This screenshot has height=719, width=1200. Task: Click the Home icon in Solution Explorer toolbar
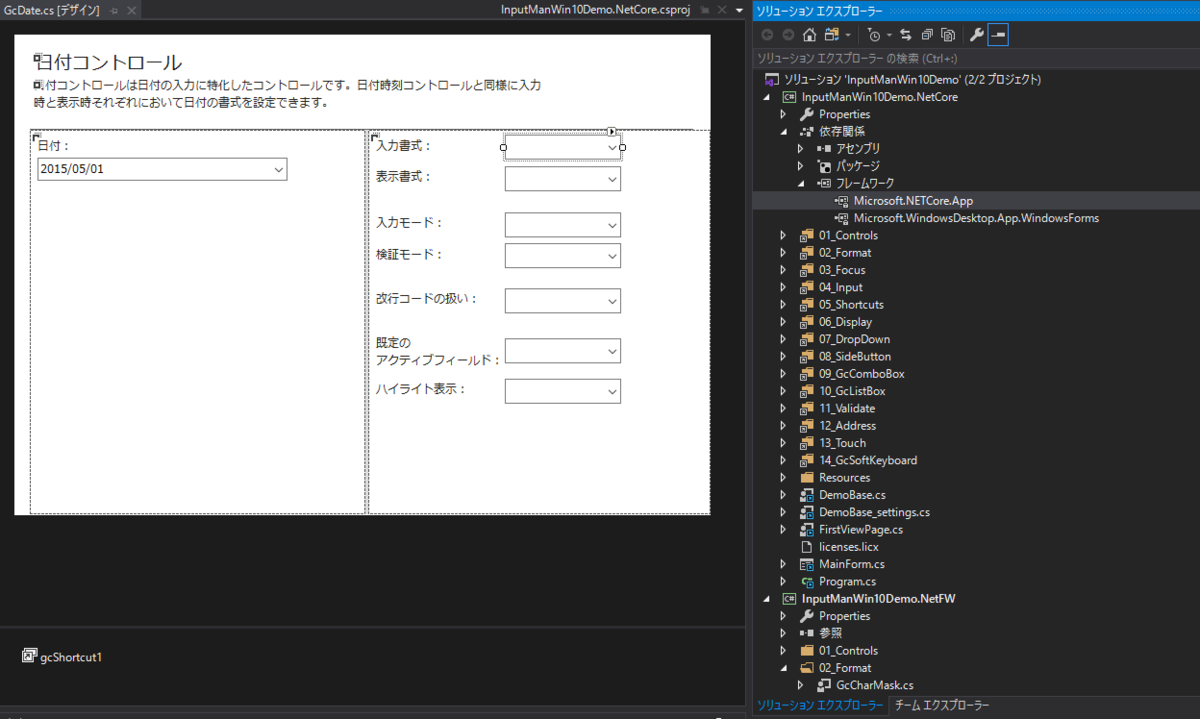pos(809,35)
